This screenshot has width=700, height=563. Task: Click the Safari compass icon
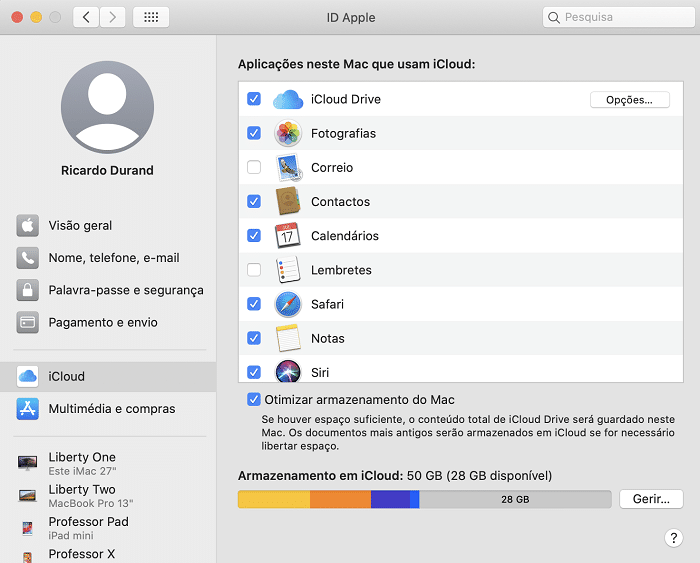pyautogui.click(x=288, y=304)
